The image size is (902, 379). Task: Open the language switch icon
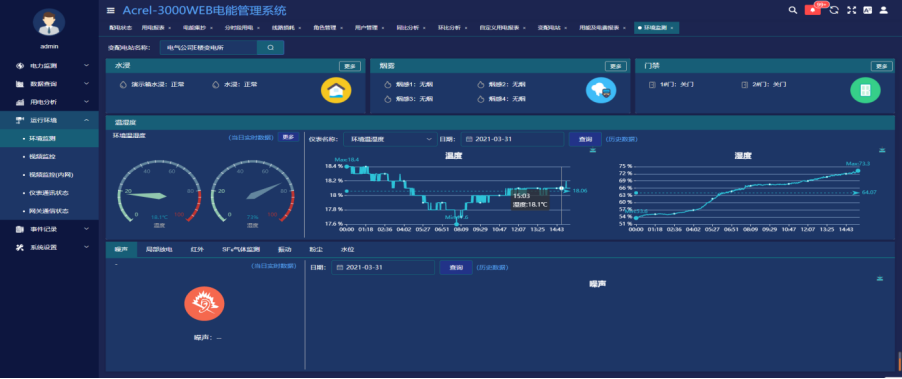tap(867, 10)
